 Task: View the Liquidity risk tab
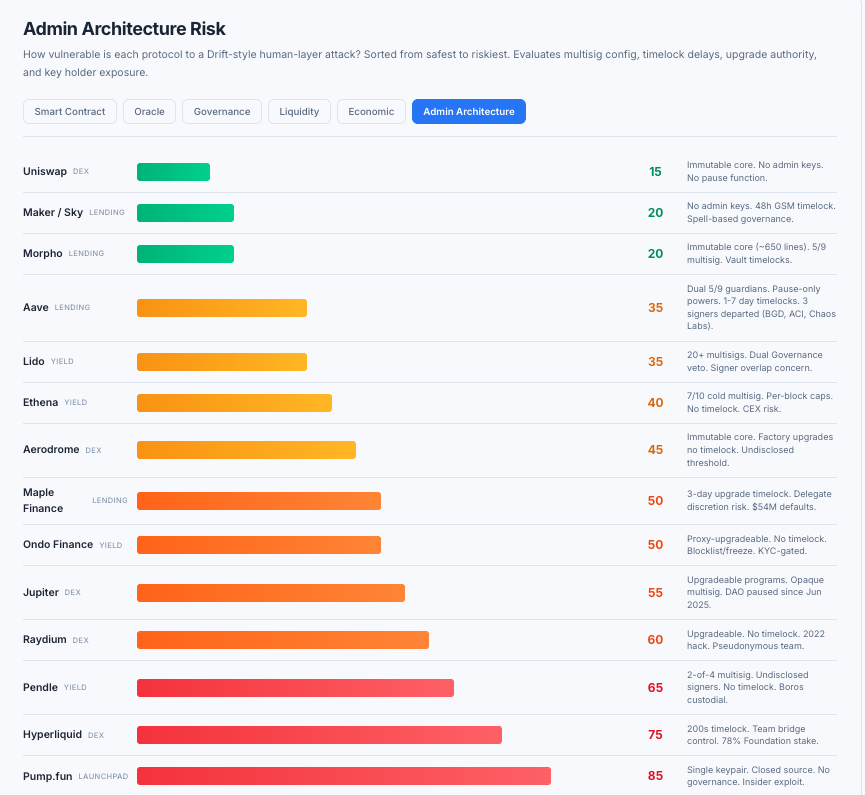pos(299,111)
